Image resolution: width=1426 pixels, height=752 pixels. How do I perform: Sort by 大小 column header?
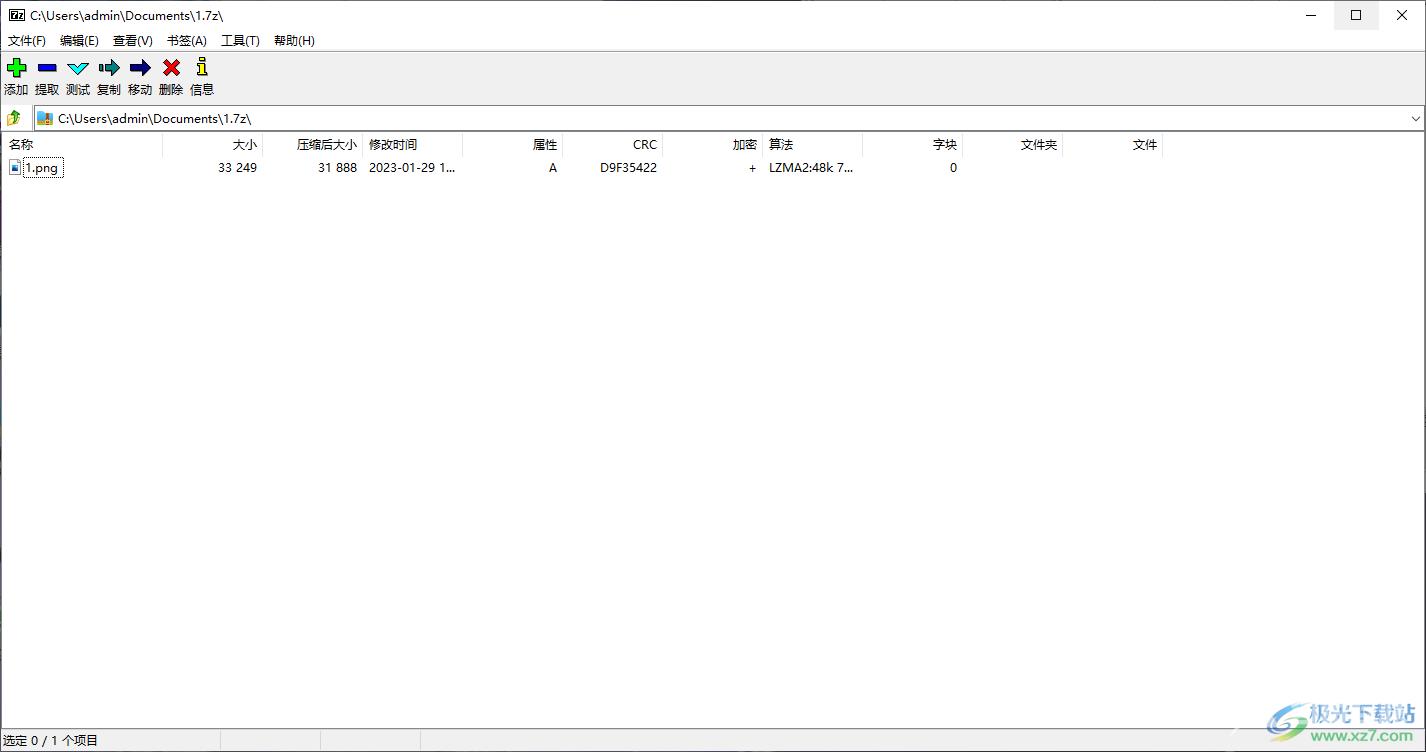(x=212, y=145)
